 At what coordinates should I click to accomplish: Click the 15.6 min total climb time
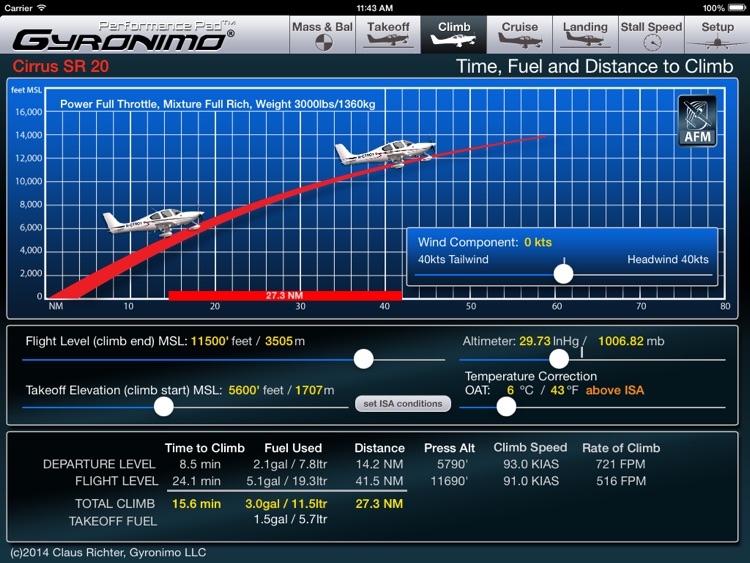197,504
